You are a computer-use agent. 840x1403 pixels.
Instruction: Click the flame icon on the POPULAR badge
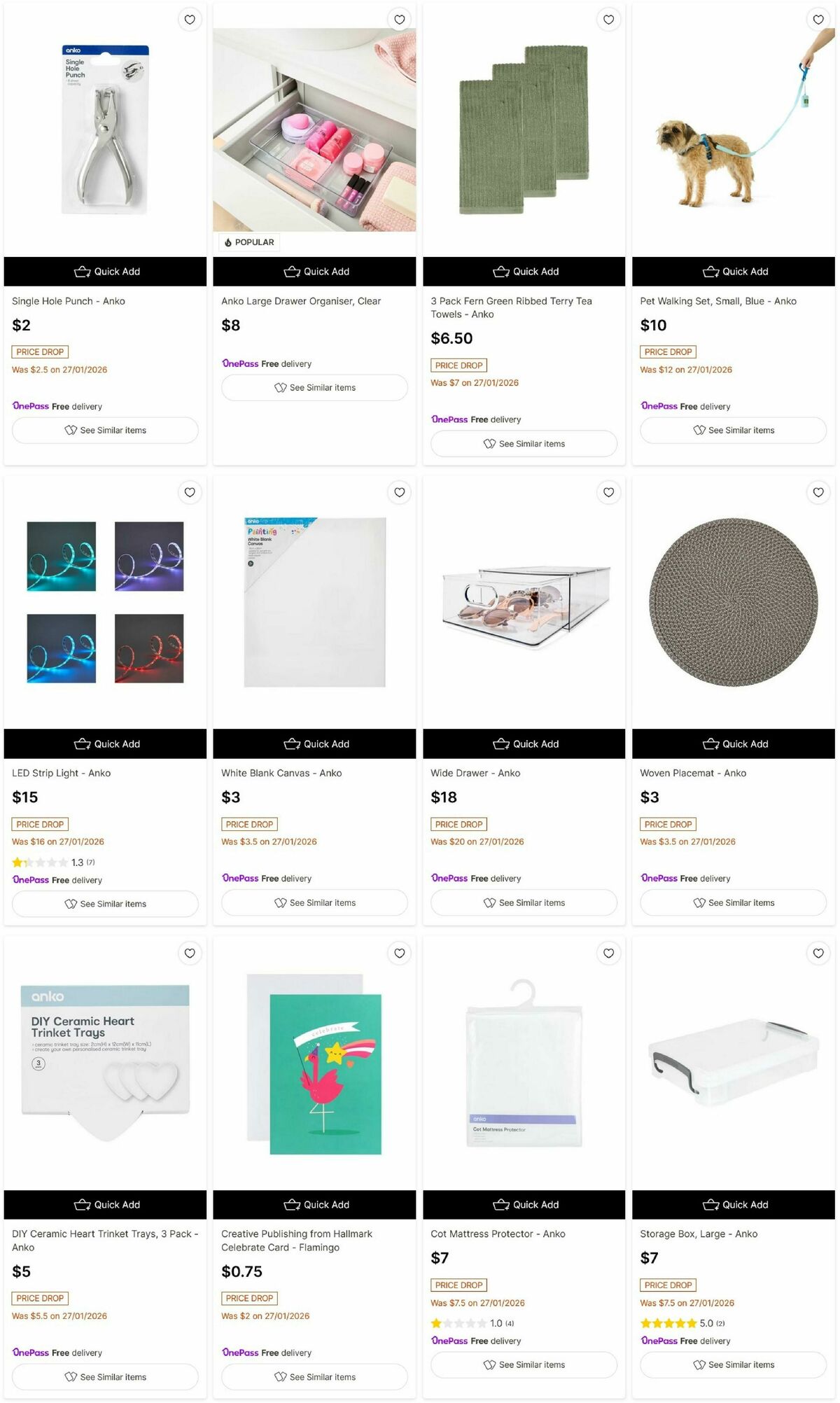pos(227,242)
